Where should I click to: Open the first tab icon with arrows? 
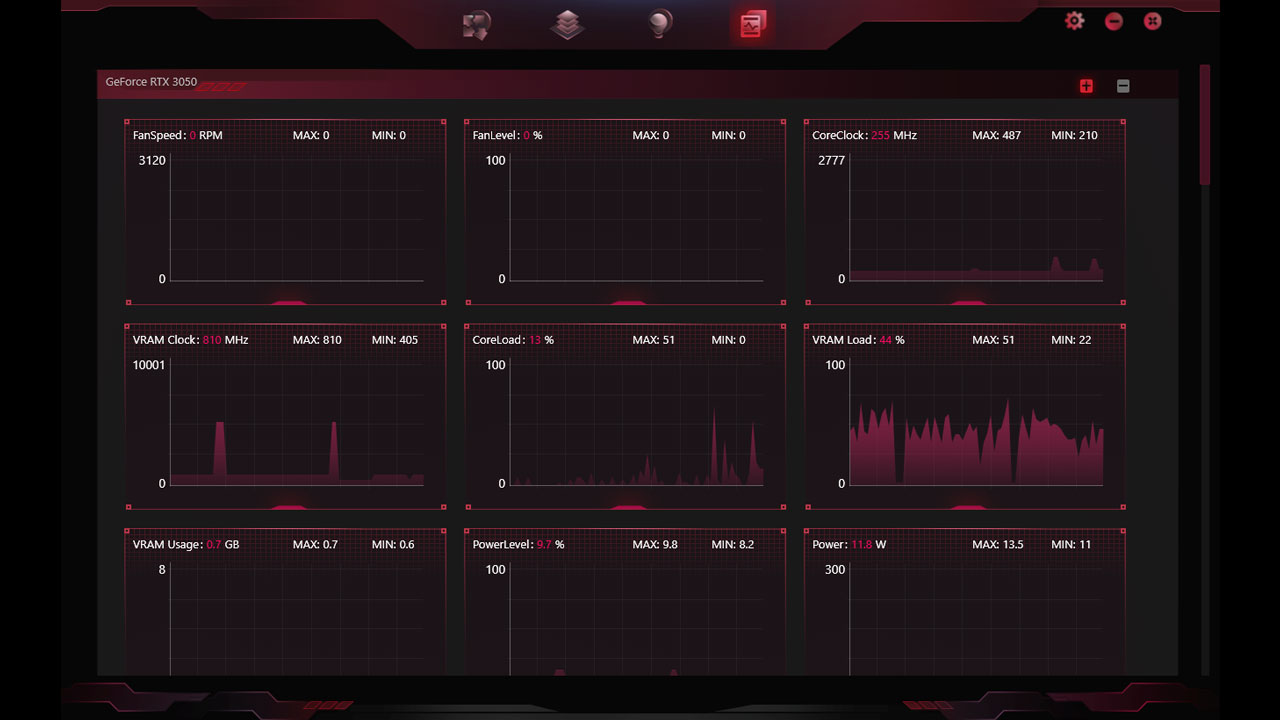point(477,25)
